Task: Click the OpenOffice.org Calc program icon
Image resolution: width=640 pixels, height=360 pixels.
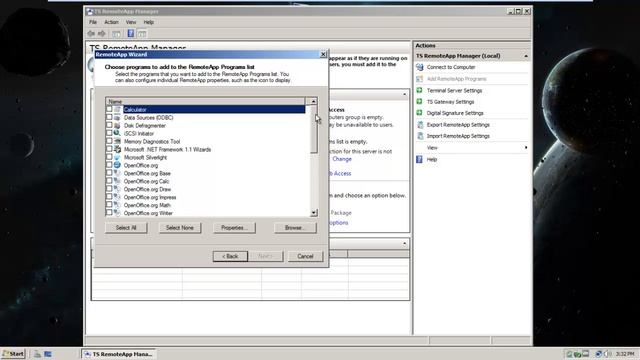Action: tap(117, 181)
